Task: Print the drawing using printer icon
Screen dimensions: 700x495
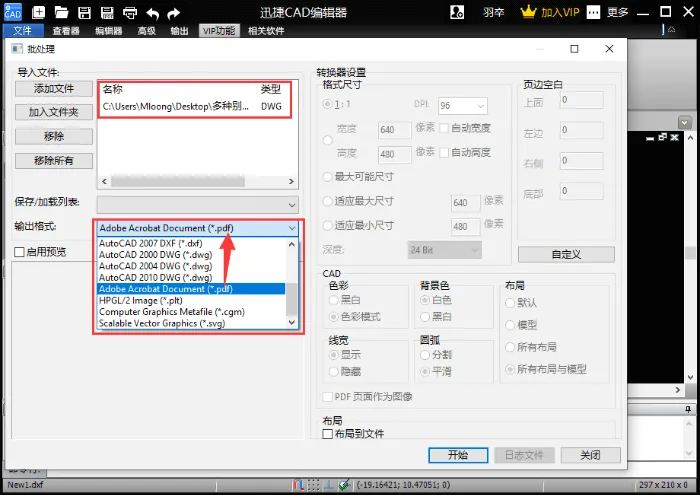Action: click(x=130, y=13)
